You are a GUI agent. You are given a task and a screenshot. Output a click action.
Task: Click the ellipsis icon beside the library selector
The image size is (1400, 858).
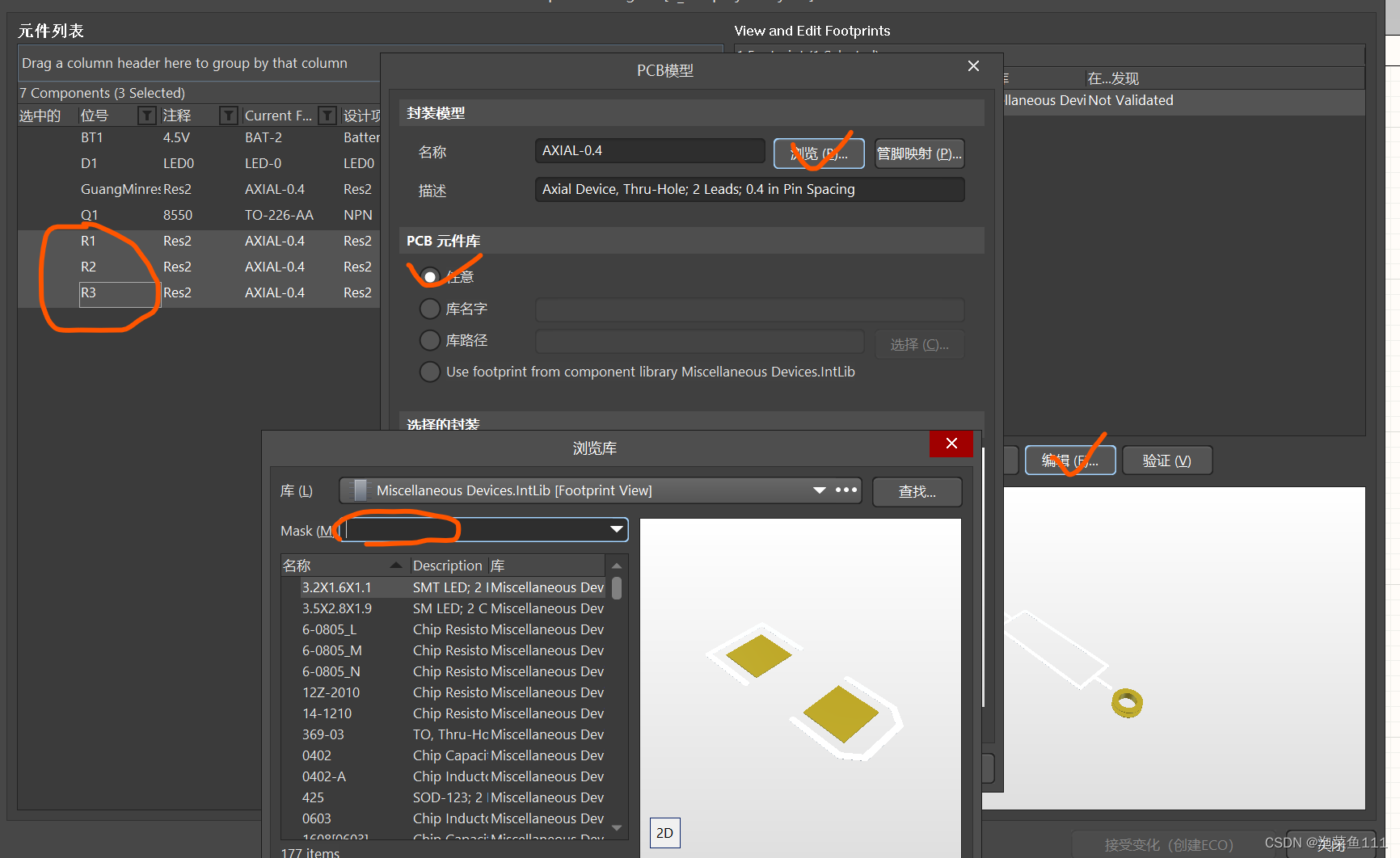tap(845, 490)
